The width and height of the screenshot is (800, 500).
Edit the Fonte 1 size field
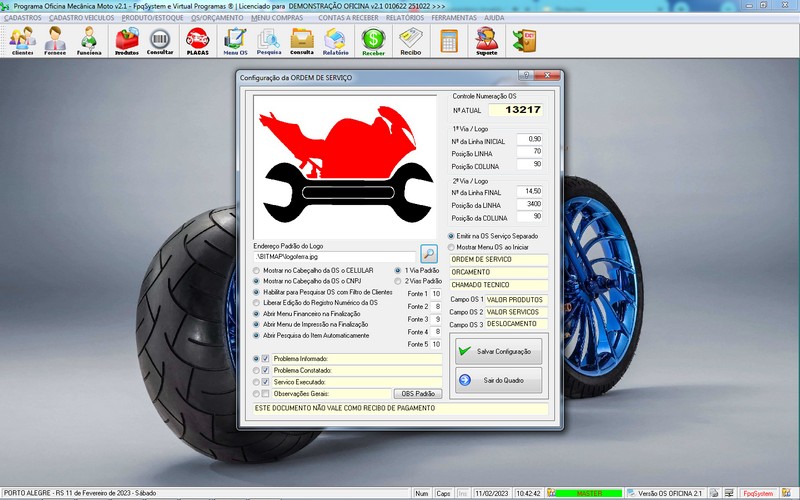[435, 294]
